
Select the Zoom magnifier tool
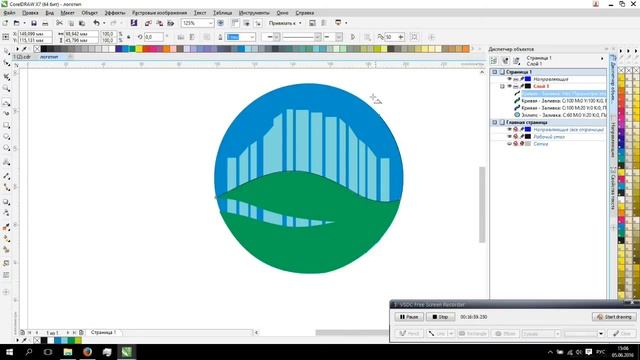coord(6,88)
